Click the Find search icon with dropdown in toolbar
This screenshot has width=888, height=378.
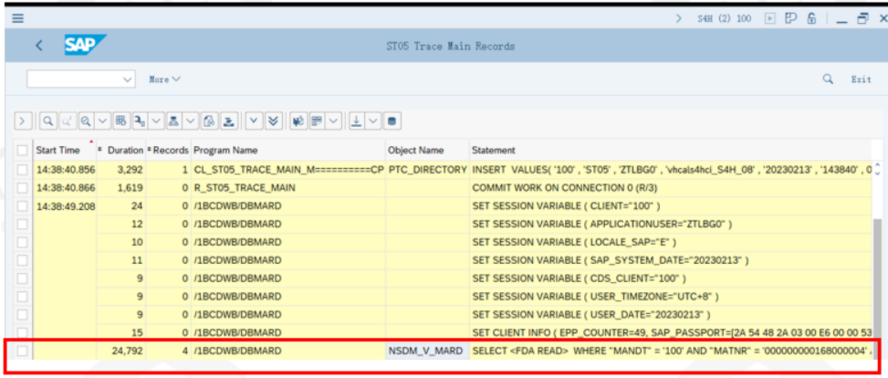87,121
